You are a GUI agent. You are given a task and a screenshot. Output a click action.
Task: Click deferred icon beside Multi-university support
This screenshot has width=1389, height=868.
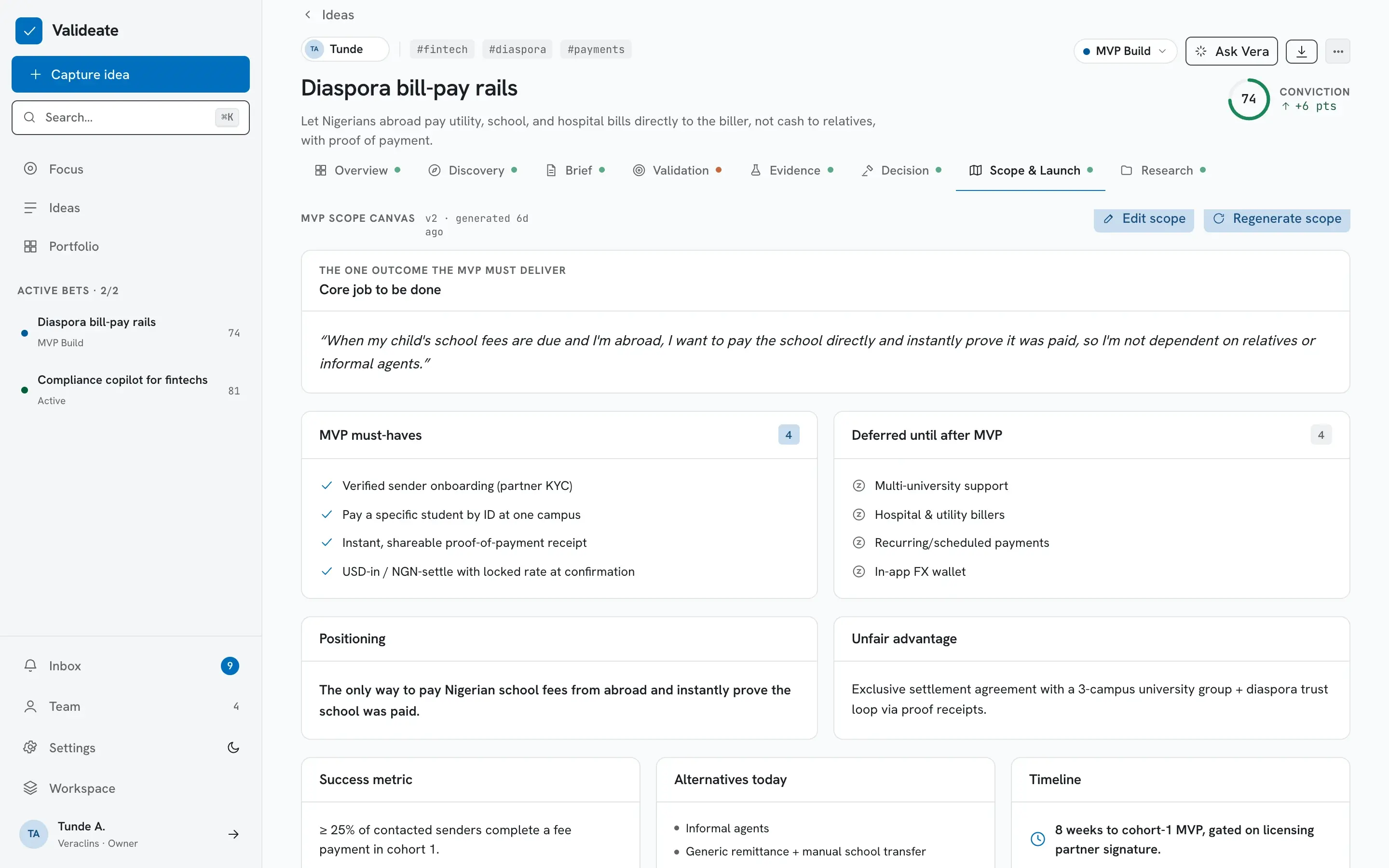tap(858, 486)
